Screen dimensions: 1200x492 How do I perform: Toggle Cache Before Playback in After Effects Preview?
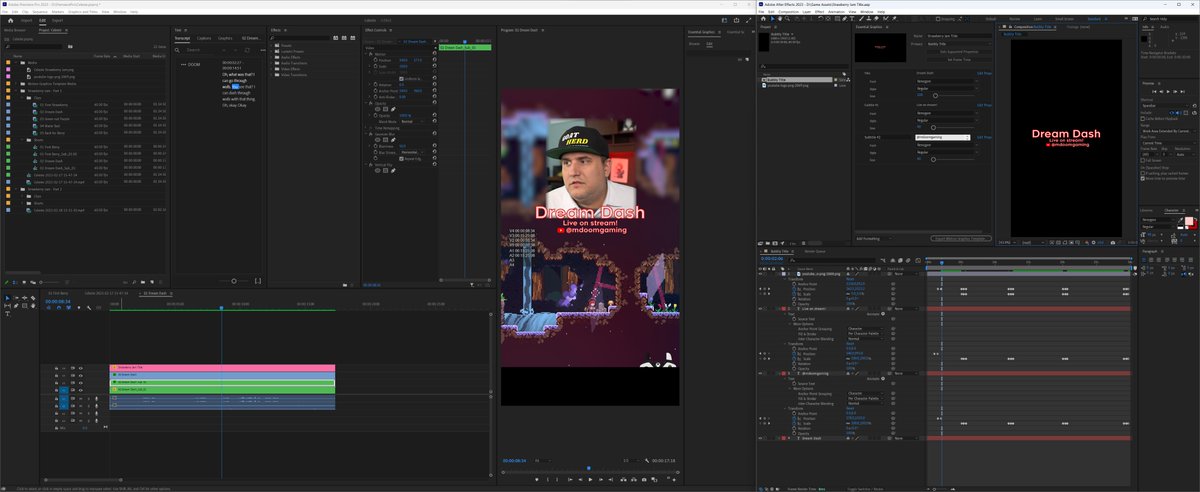1142,118
